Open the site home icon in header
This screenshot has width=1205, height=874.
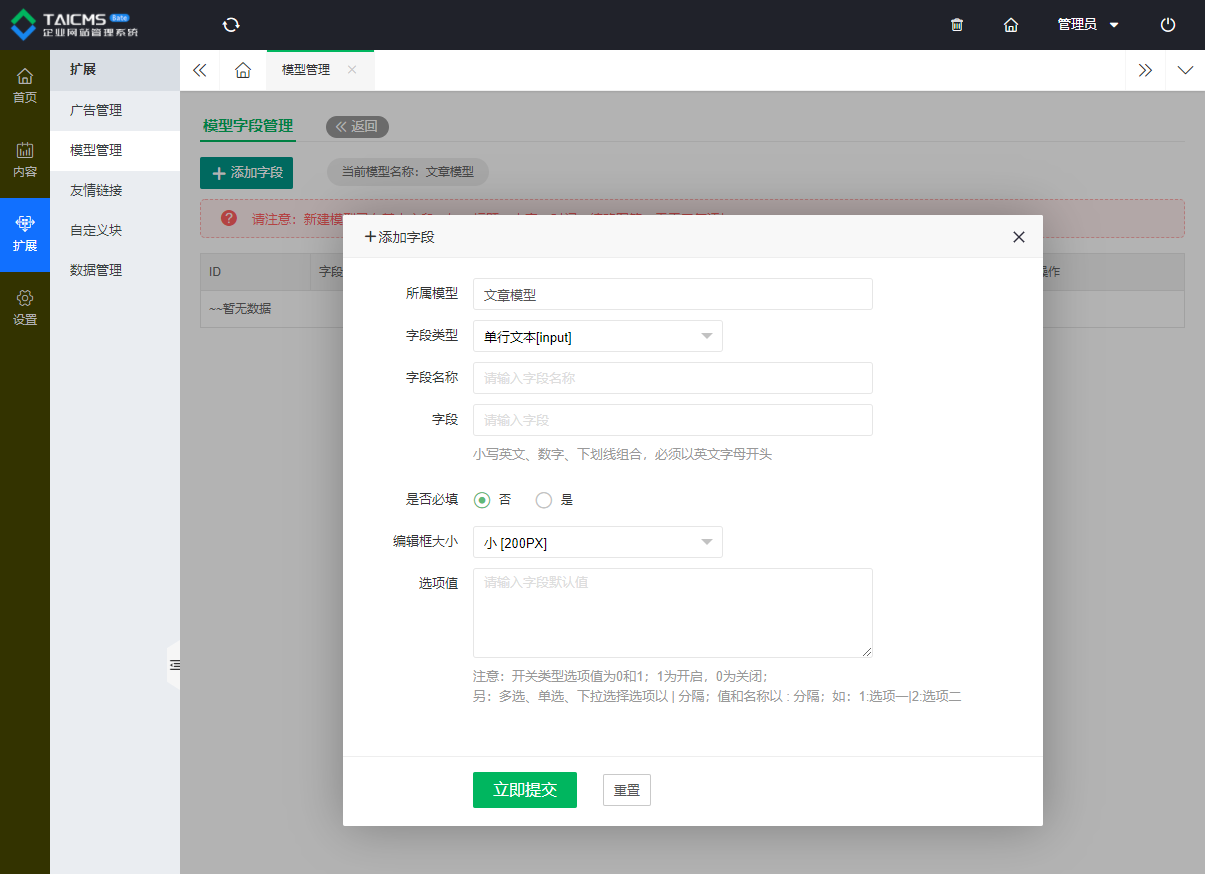click(x=1011, y=25)
